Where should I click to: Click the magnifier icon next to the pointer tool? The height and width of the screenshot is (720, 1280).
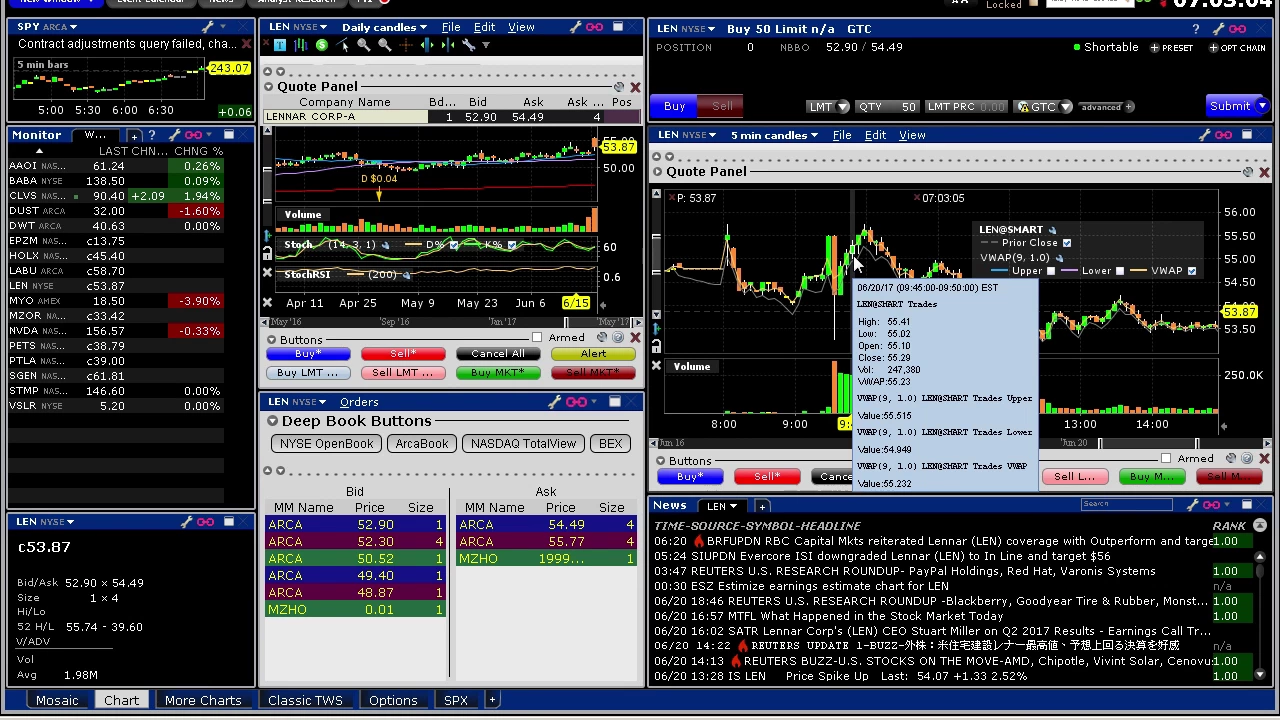click(x=363, y=45)
